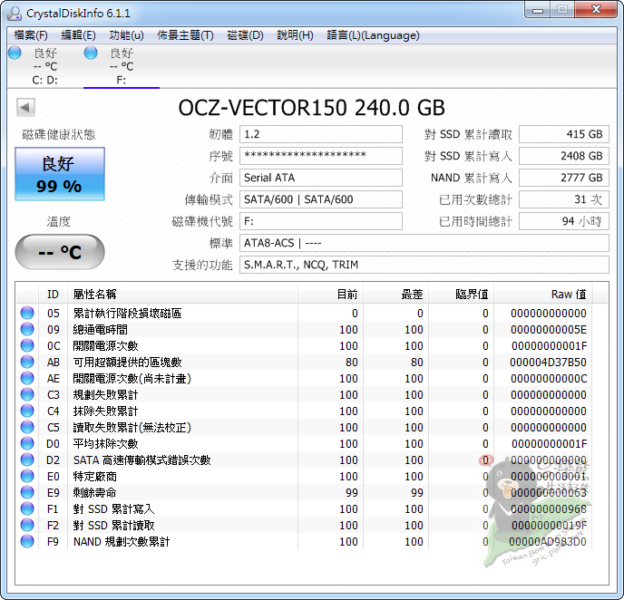Click the 2408 GB host writes value

[x=564, y=156]
